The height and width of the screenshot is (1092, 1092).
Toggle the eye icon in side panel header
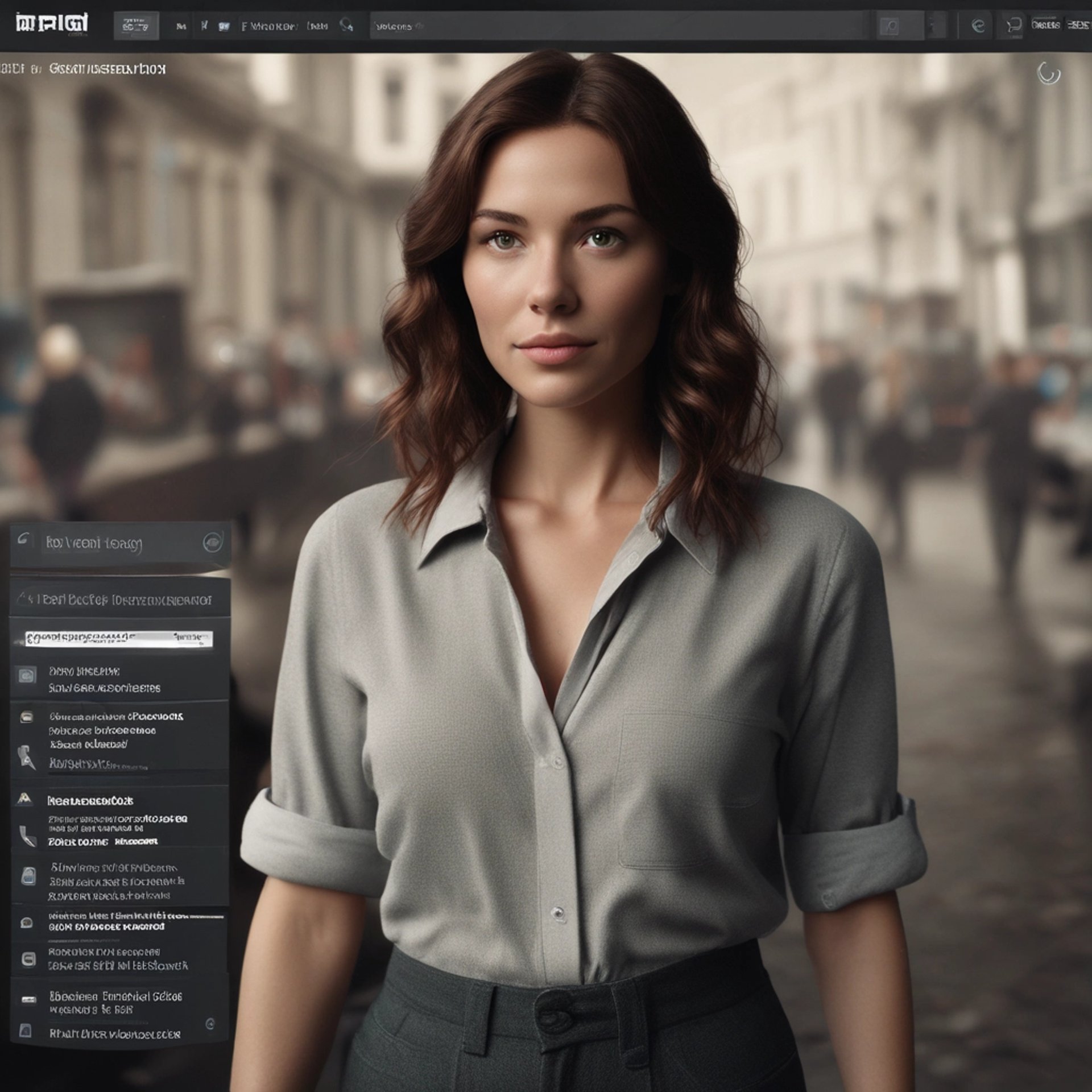tap(212, 542)
